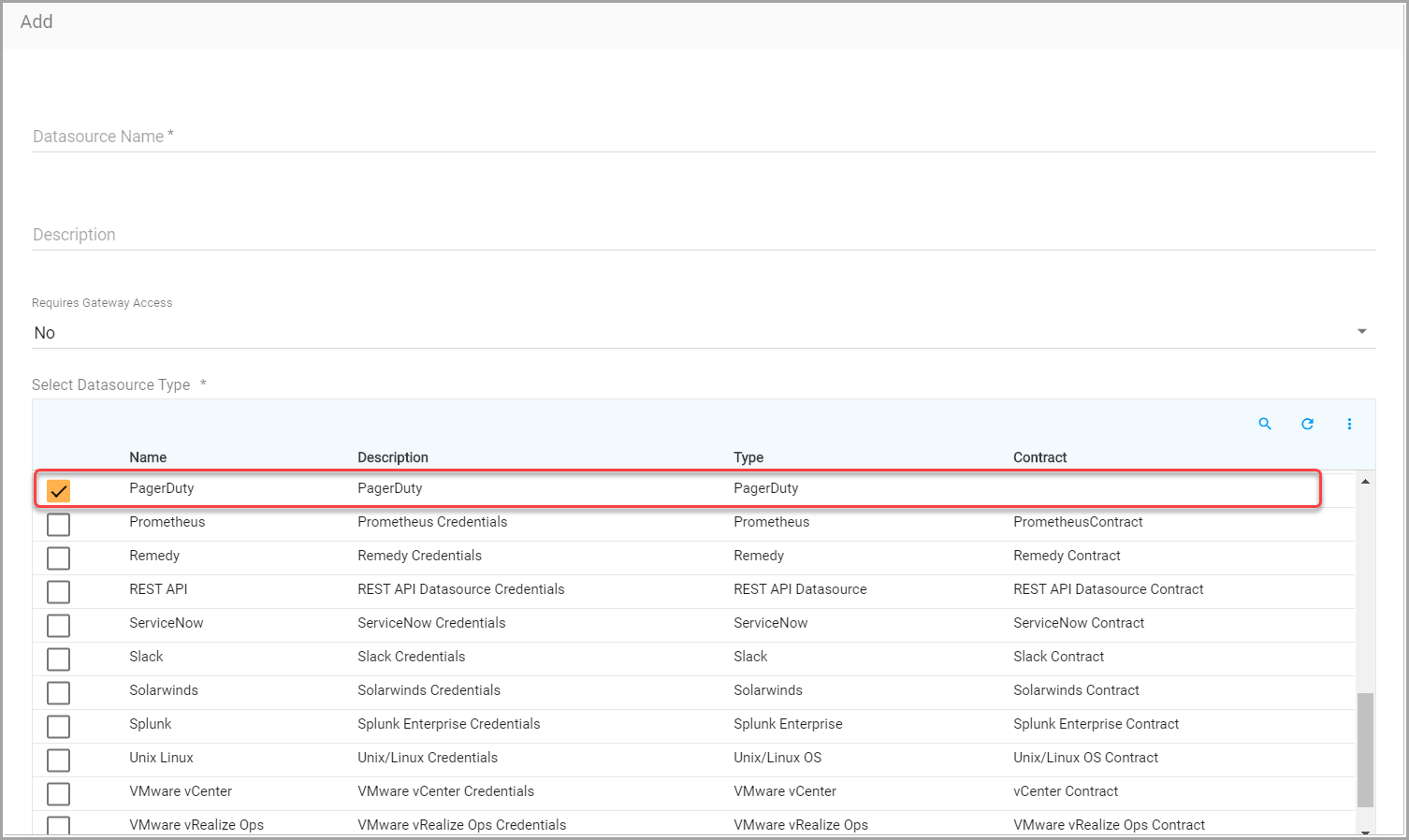Check the Slack row checkbox
This screenshot has width=1409, height=840.
[x=58, y=659]
